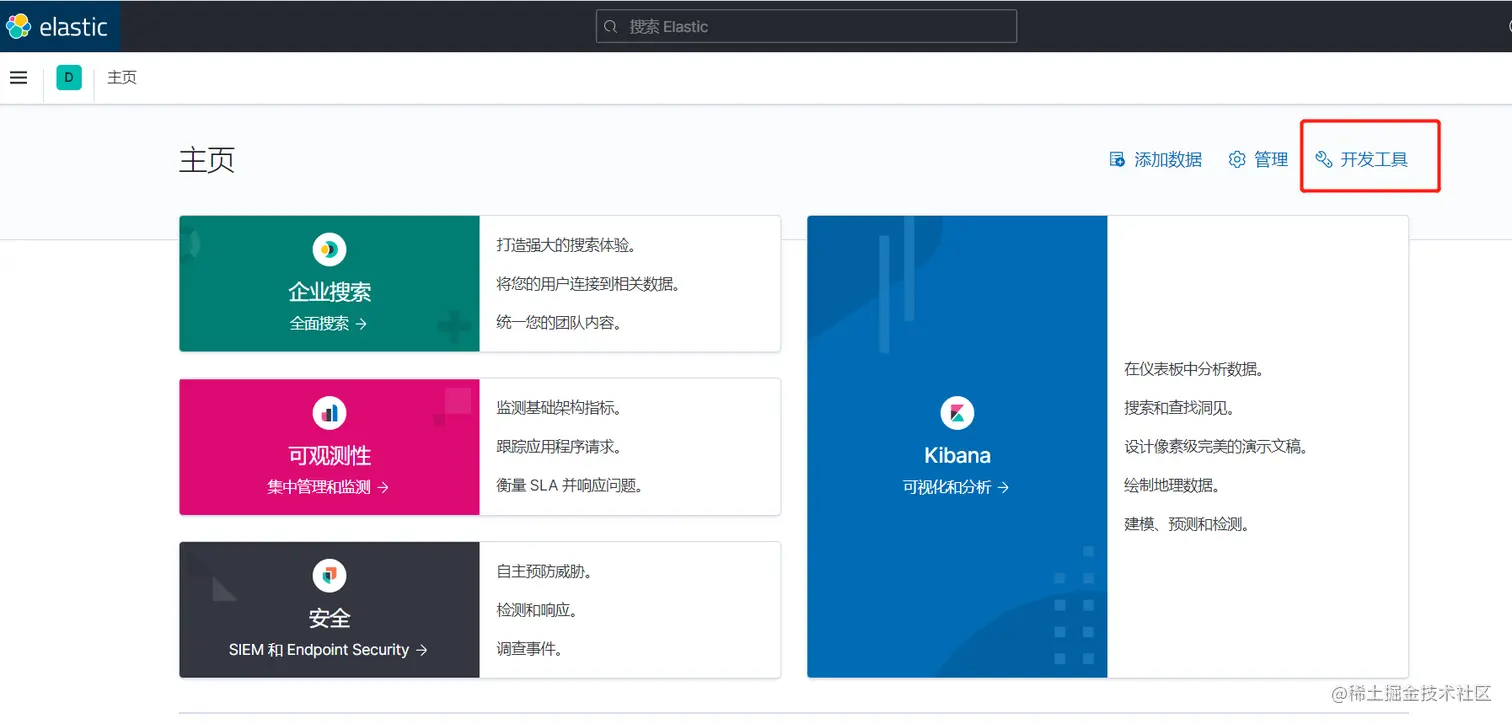This screenshot has height=724, width=1512.
Task: Click text 打造强大的搜索体验。
Action: tap(567, 245)
